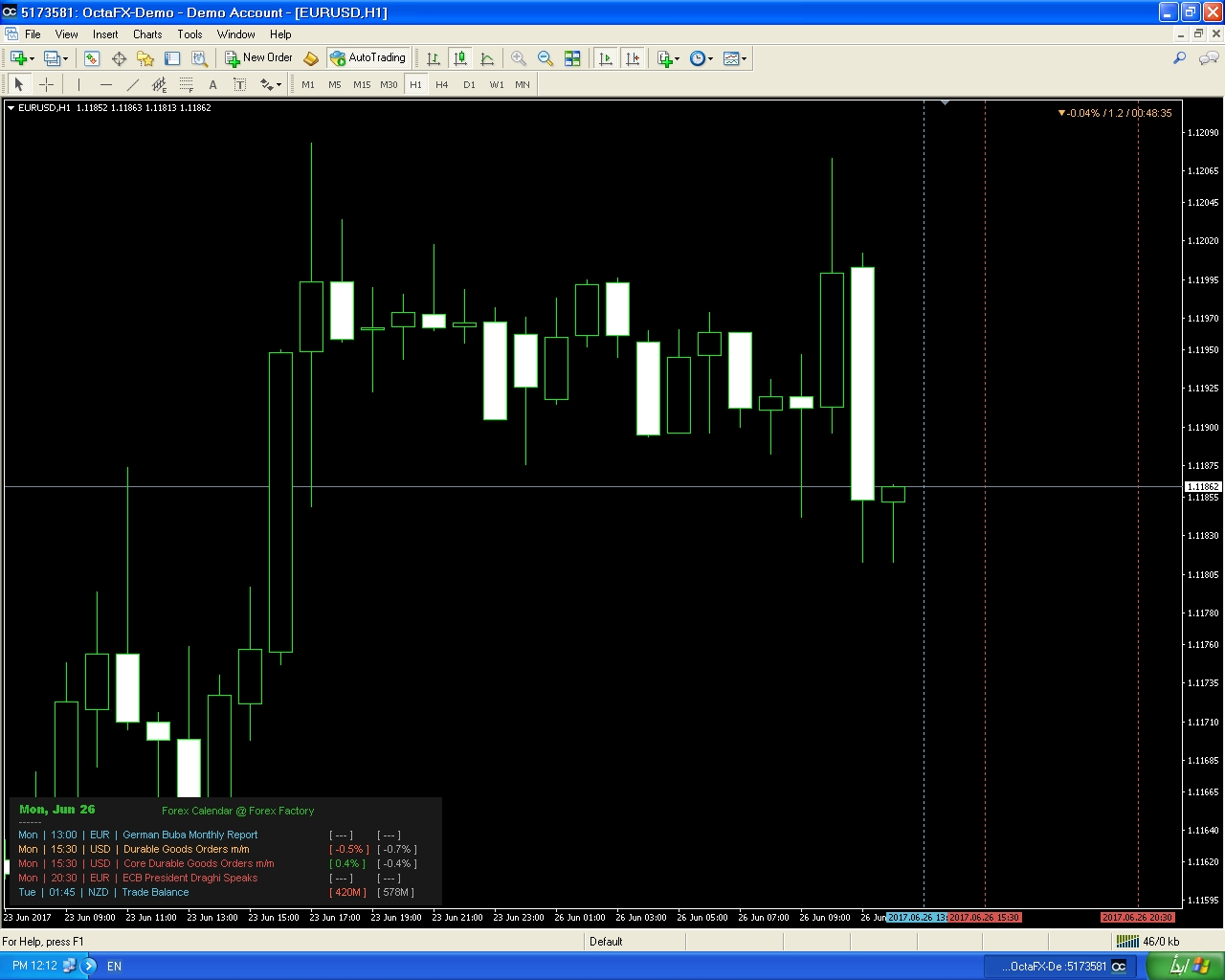Switch timeframe to H4
Screen dimensions: 1225x980
[x=442, y=84]
